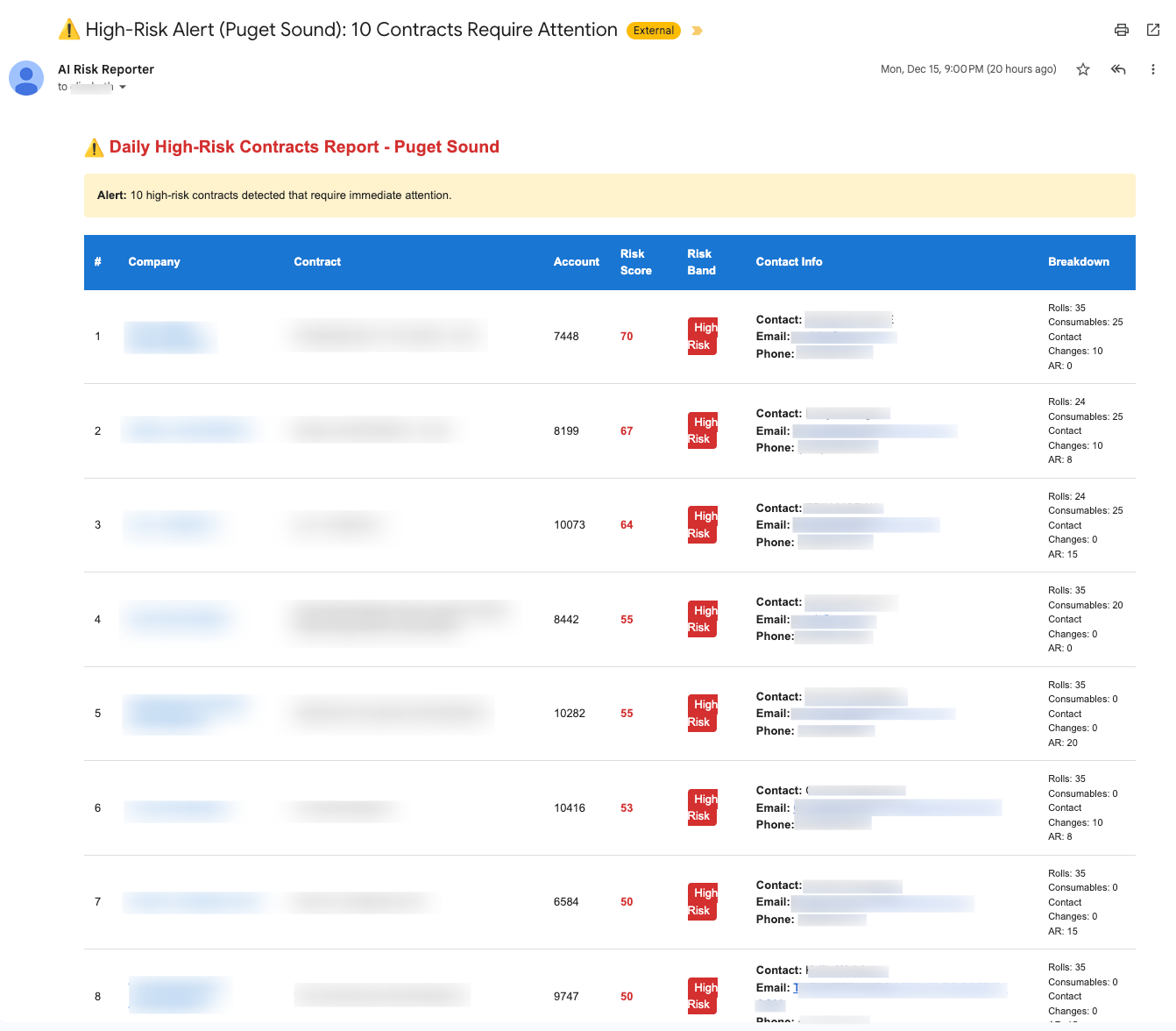
Task: Click blurred company link in row 2
Action: pyautogui.click(x=188, y=430)
